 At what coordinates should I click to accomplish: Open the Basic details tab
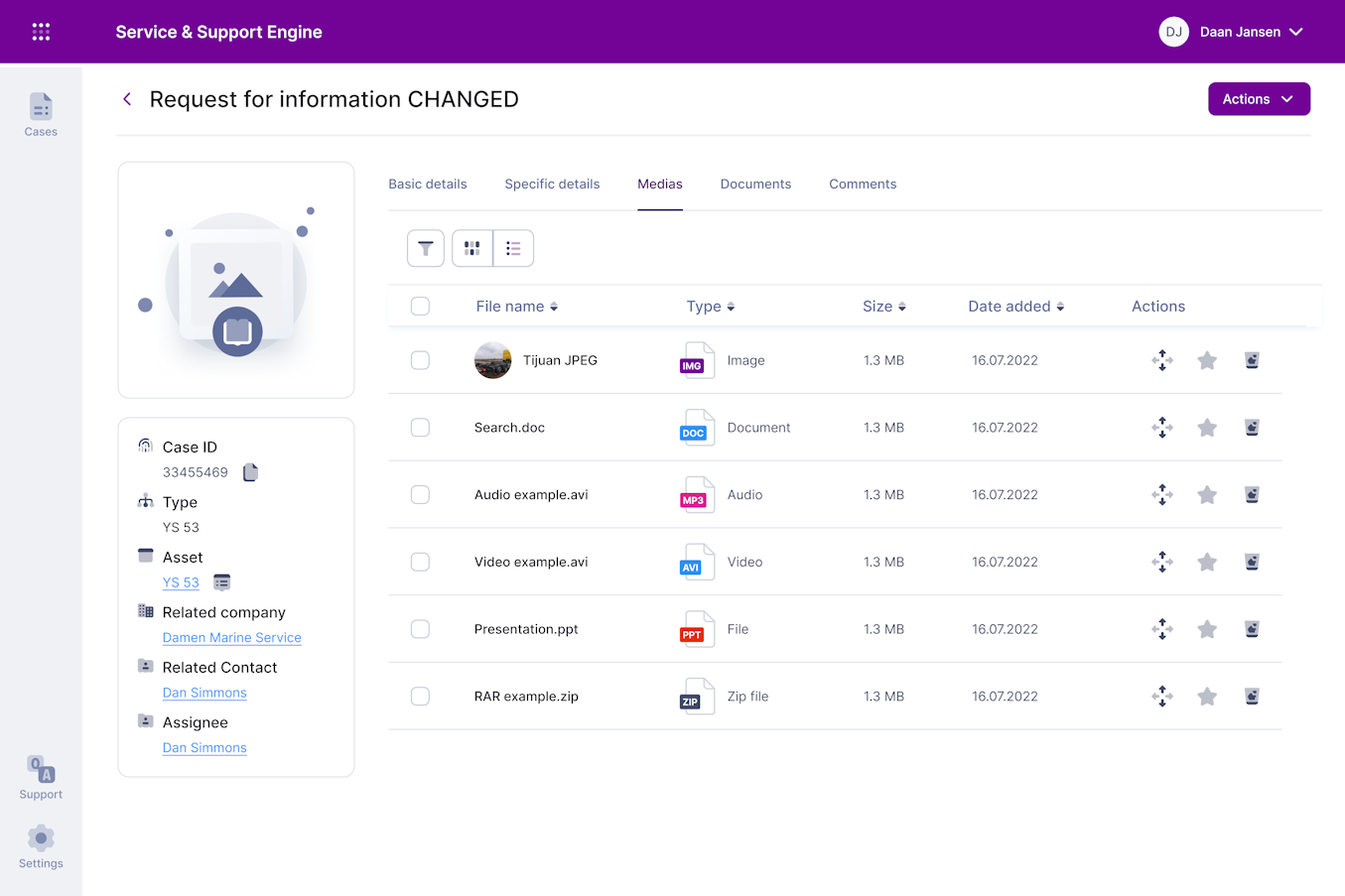click(x=428, y=185)
